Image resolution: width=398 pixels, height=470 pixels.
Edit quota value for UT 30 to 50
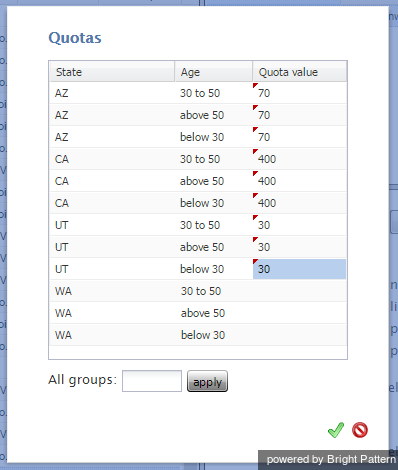coord(300,225)
